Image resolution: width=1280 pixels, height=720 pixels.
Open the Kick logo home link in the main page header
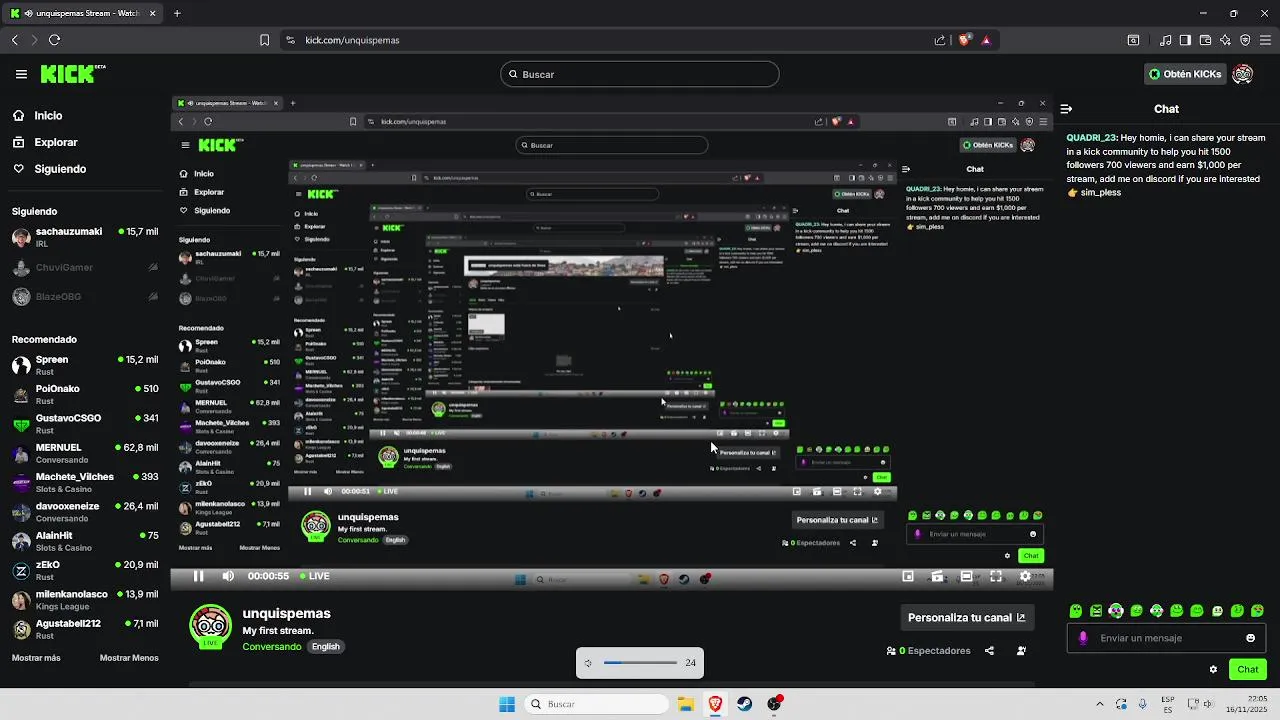[72, 74]
